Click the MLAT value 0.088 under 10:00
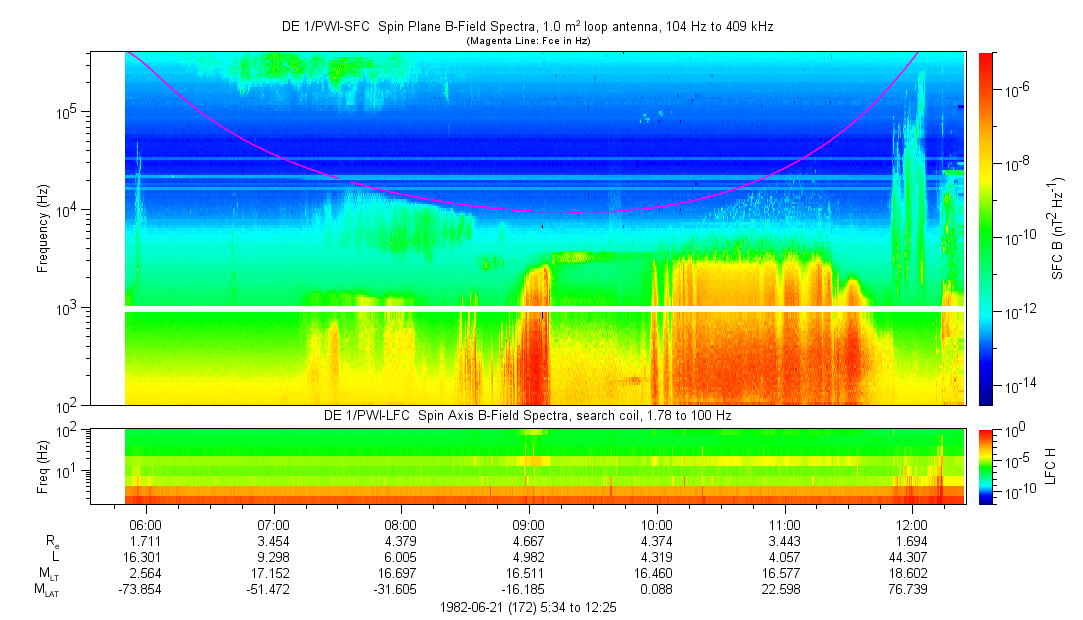 click(x=656, y=590)
